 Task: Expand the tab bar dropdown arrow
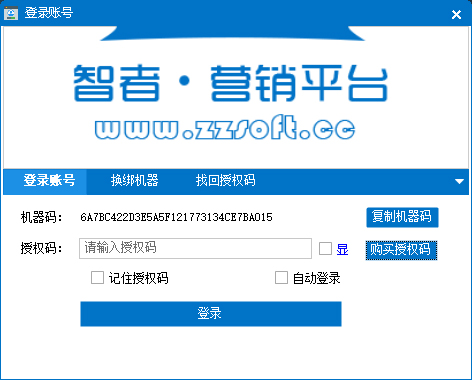coord(459,181)
